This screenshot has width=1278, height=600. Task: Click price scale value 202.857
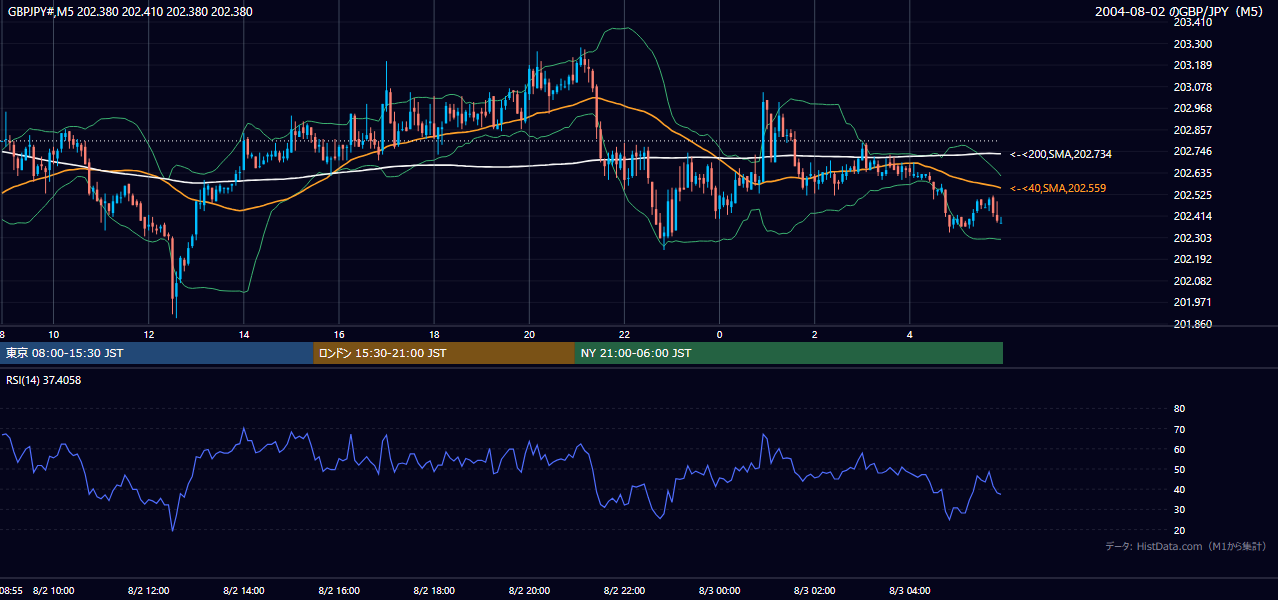click(1192, 130)
